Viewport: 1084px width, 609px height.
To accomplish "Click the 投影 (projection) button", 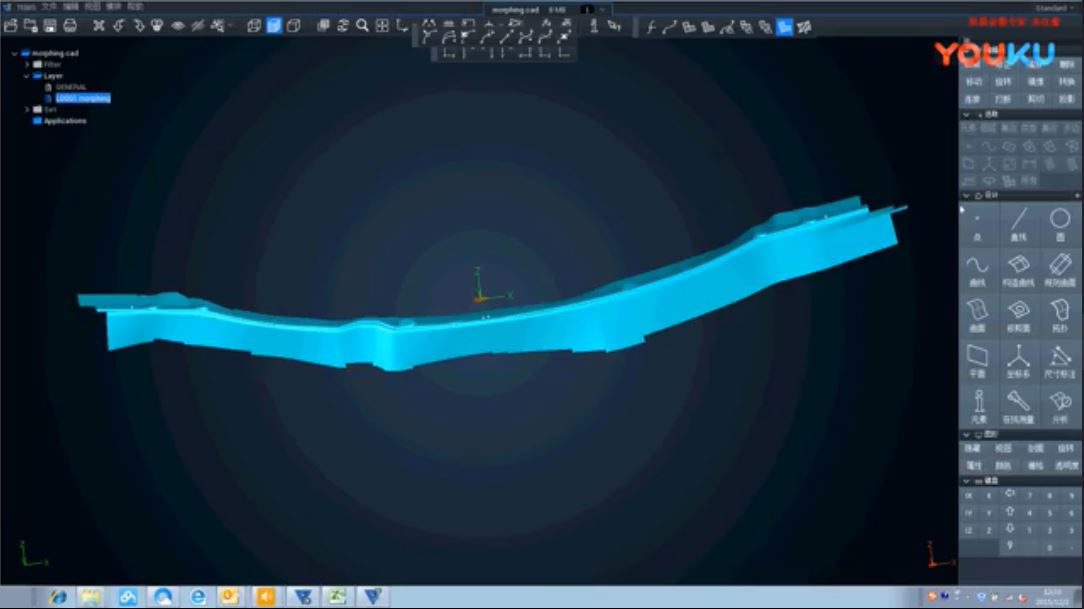I will click(1067, 99).
